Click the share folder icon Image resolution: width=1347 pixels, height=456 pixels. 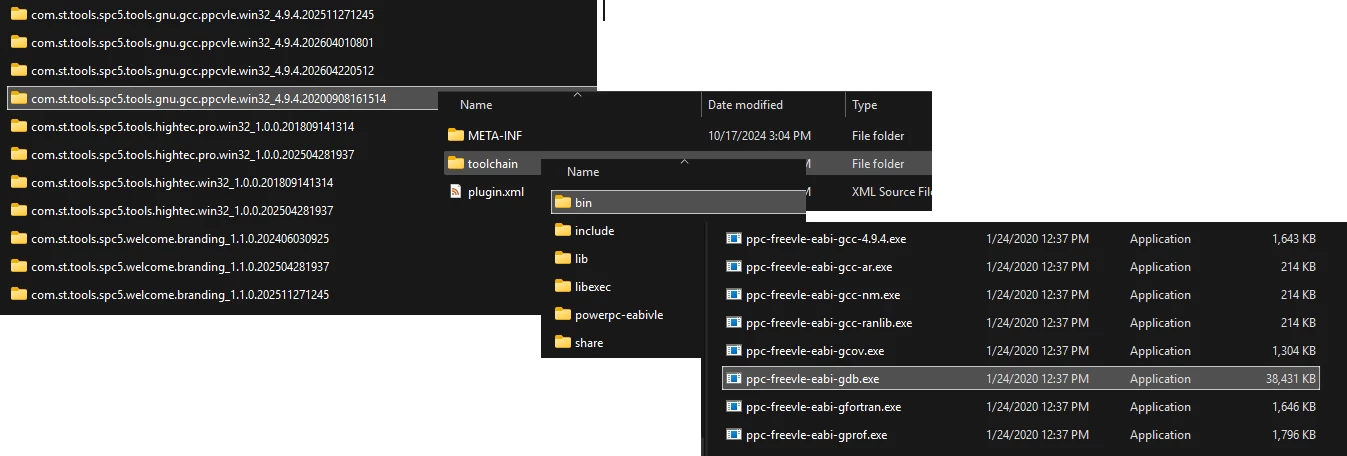pyautogui.click(x=562, y=342)
